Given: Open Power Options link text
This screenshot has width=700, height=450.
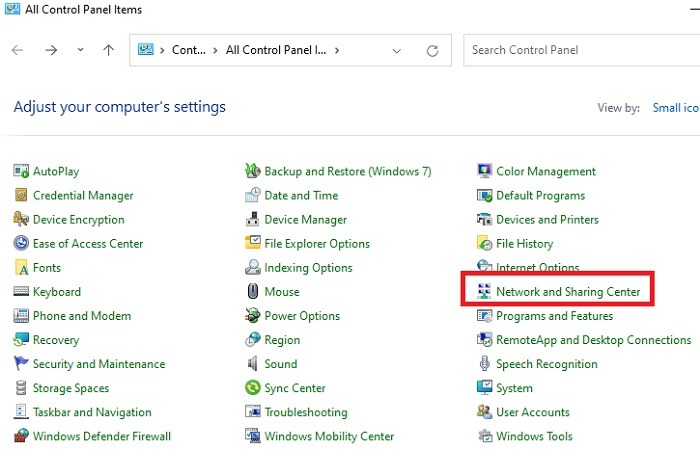Looking at the screenshot, I should 302,316.
